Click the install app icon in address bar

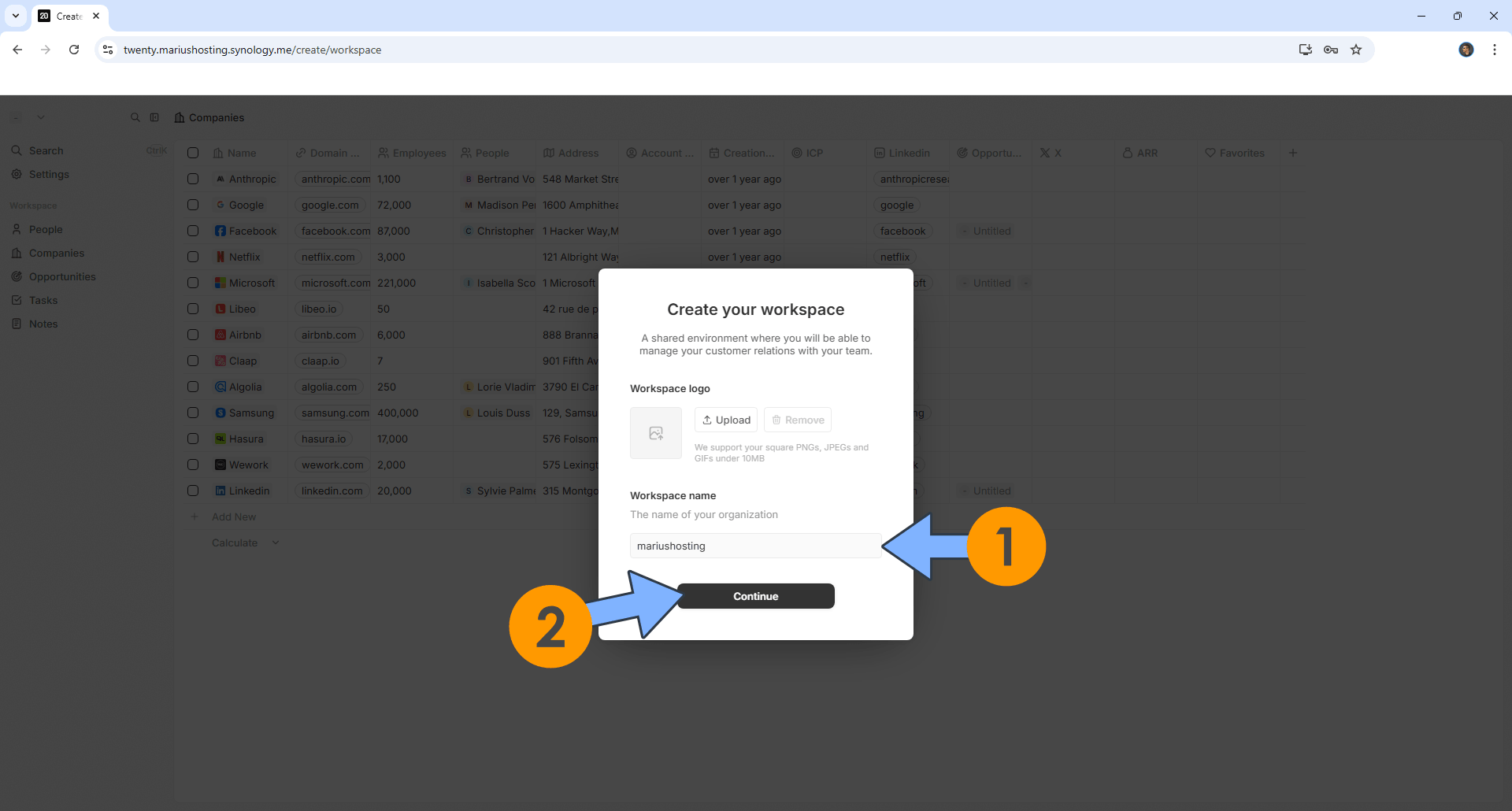point(1305,50)
